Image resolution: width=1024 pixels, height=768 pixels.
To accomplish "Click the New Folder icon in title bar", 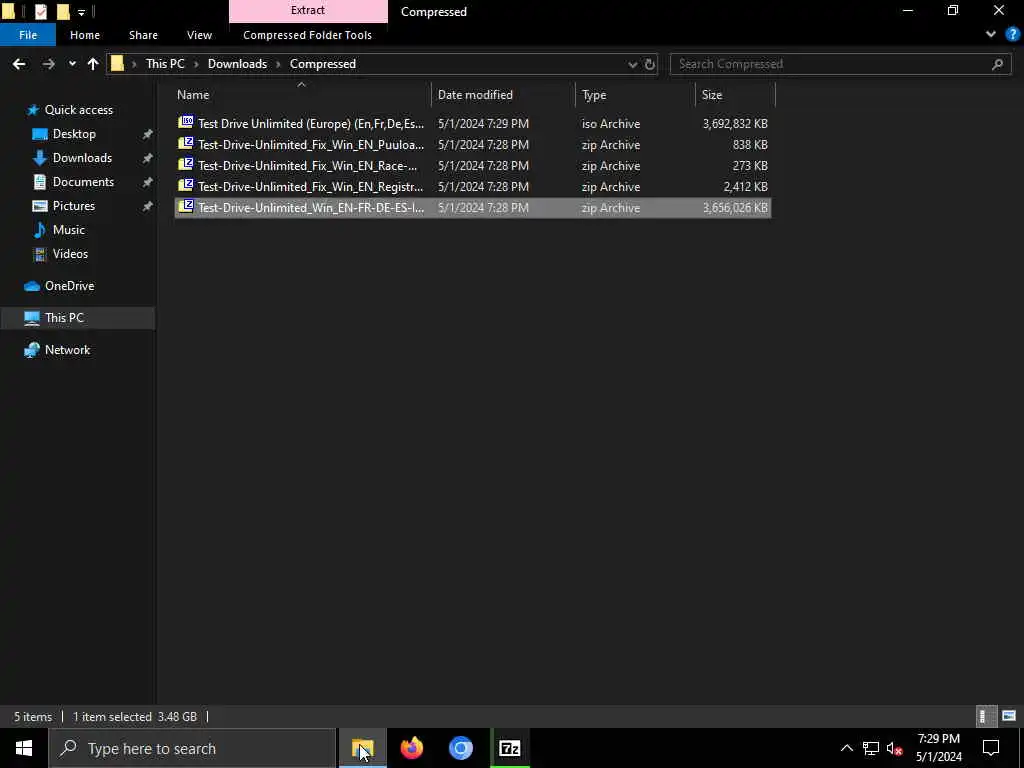I will tap(63, 12).
